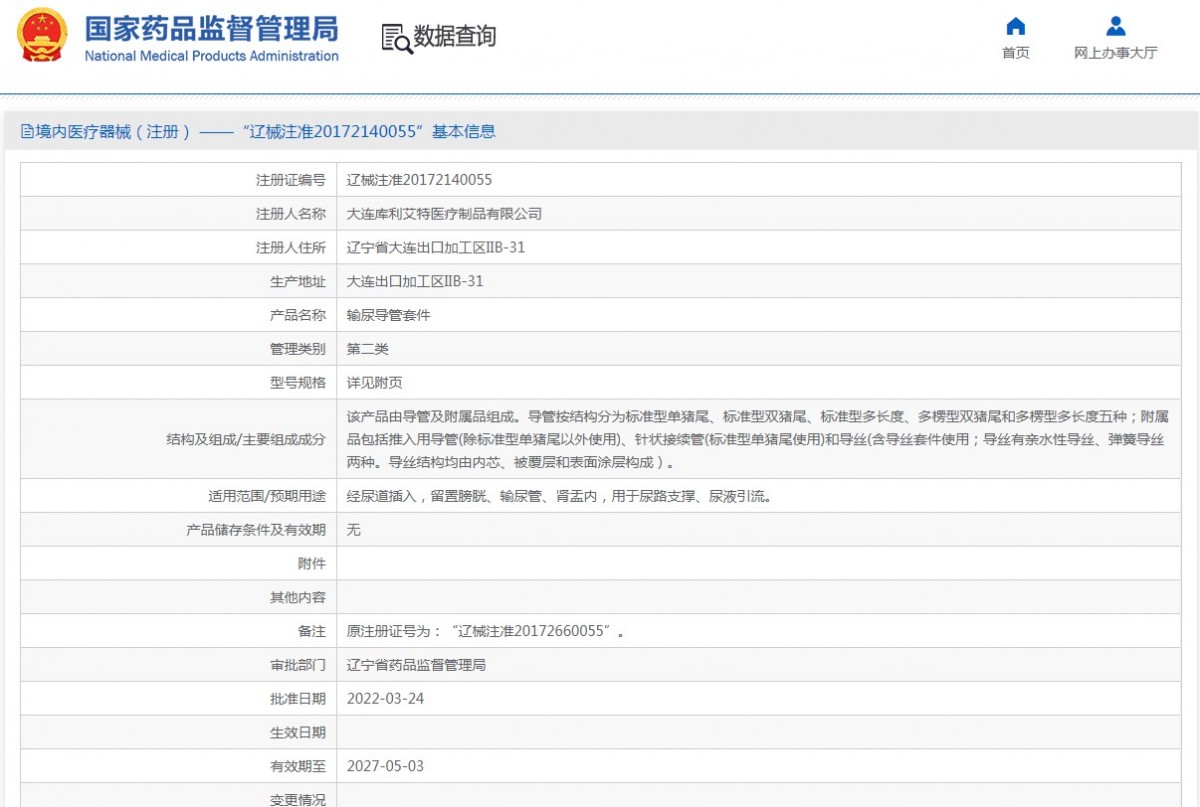The width and height of the screenshot is (1200, 807).
Task: Select approval date 2022-03-24
Action: (385, 699)
